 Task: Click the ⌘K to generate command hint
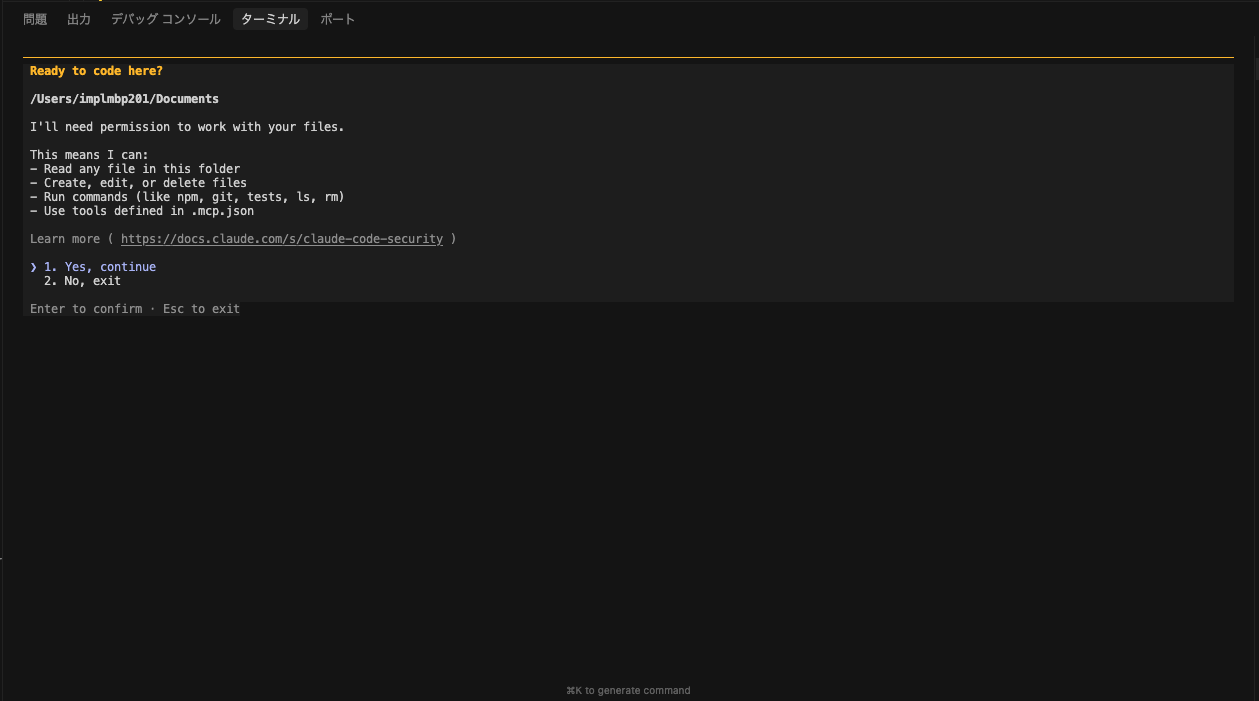[628, 690]
